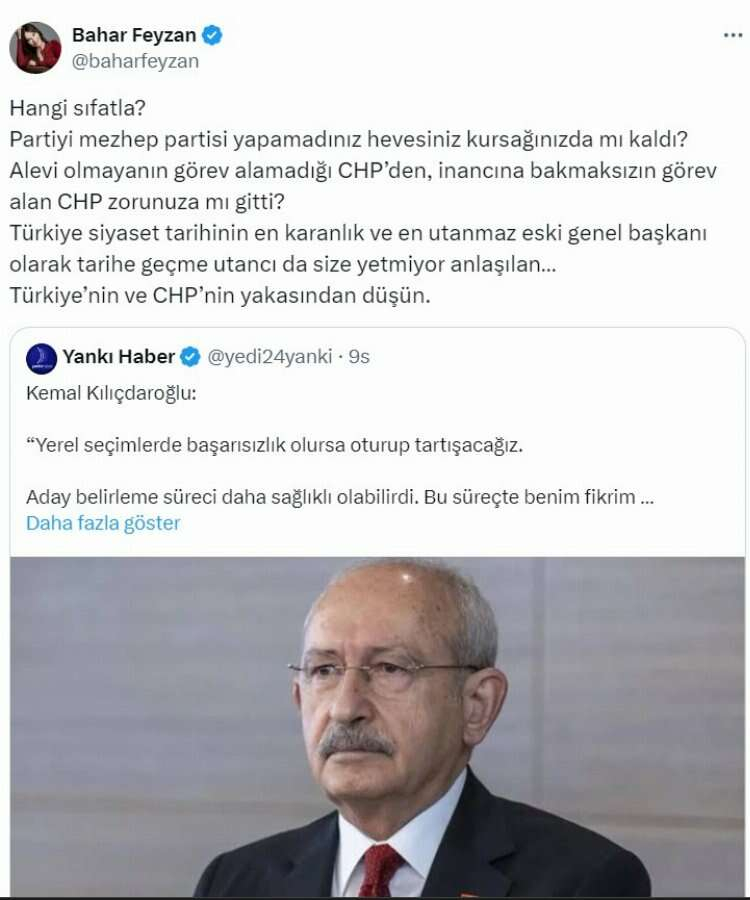Viewport: 750px width, 900px height.
Task: Click the 'olarak tarihe geçme utancı' line
Action: pos(283,264)
